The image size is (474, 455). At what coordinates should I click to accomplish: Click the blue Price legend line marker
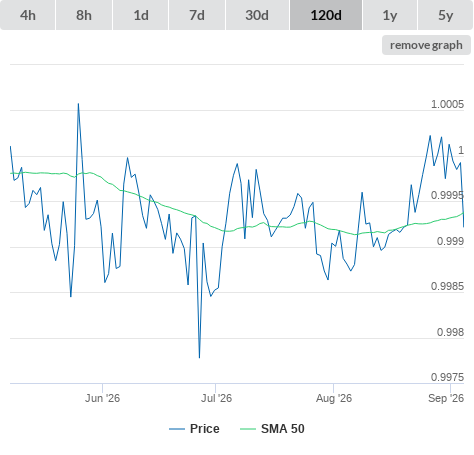pyautogui.click(x=177, y=429)
